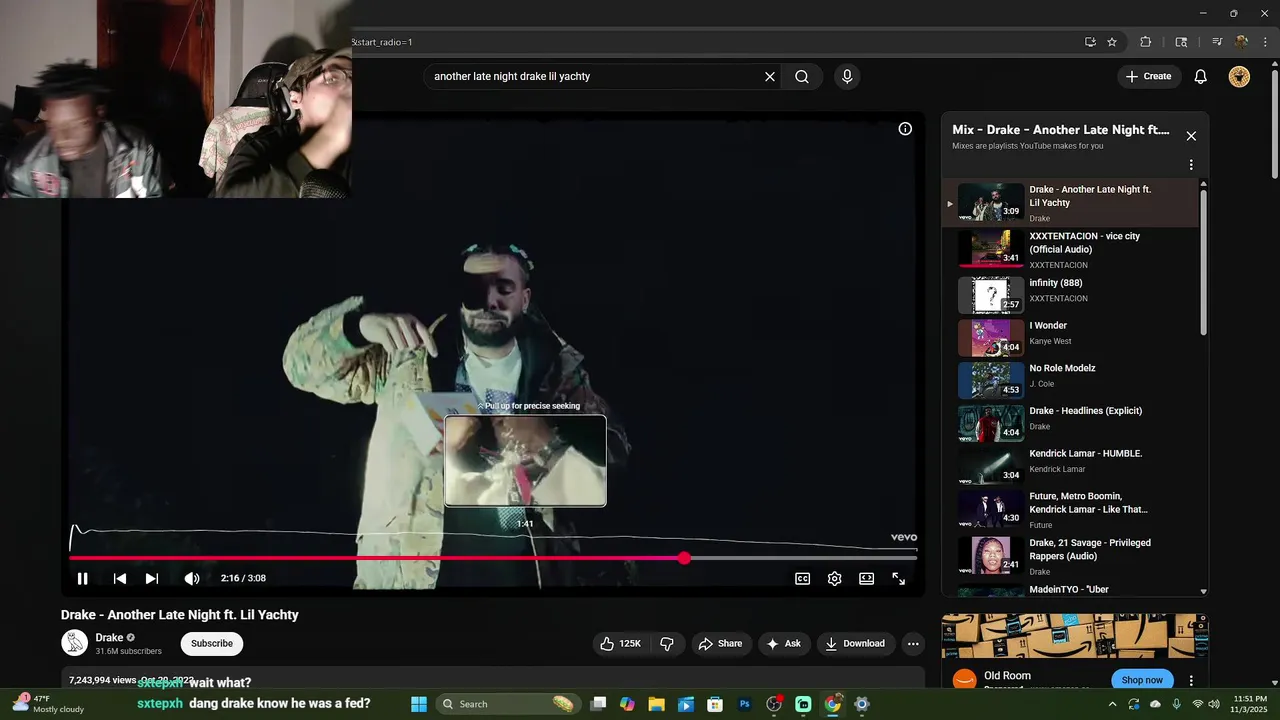Open Chrome profile avatar
This screenshot has height=720, width=1280.
pos(1242,42)
